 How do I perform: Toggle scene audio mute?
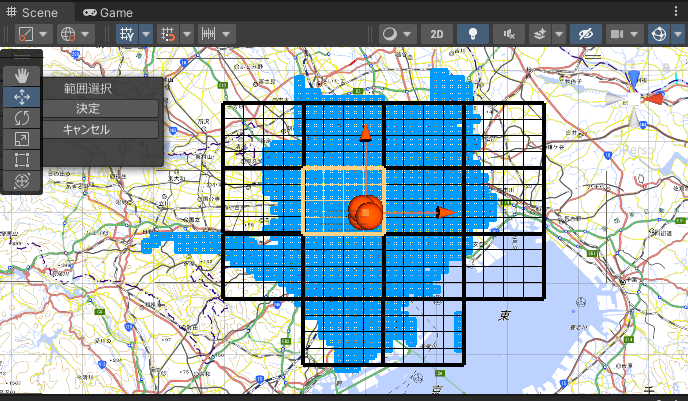[509, 34]
